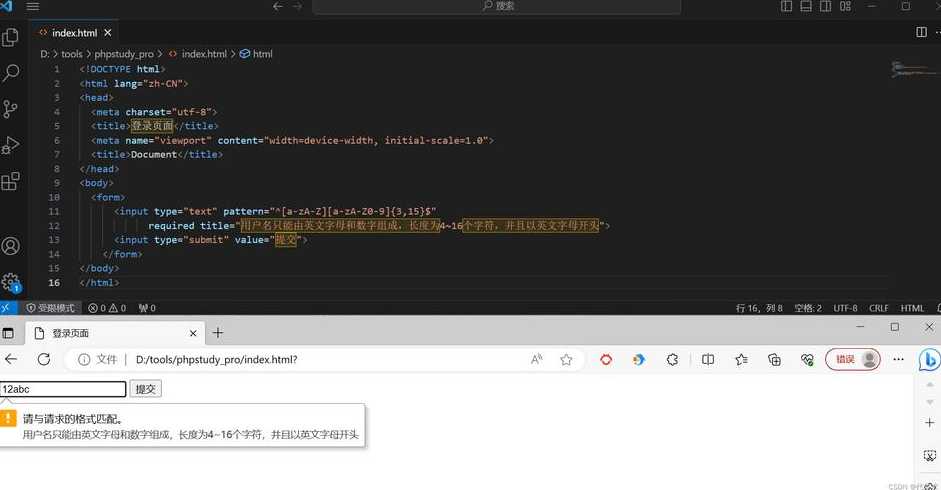
Task: Open the Edge tab actions menu icon
Action: [8, 333]
